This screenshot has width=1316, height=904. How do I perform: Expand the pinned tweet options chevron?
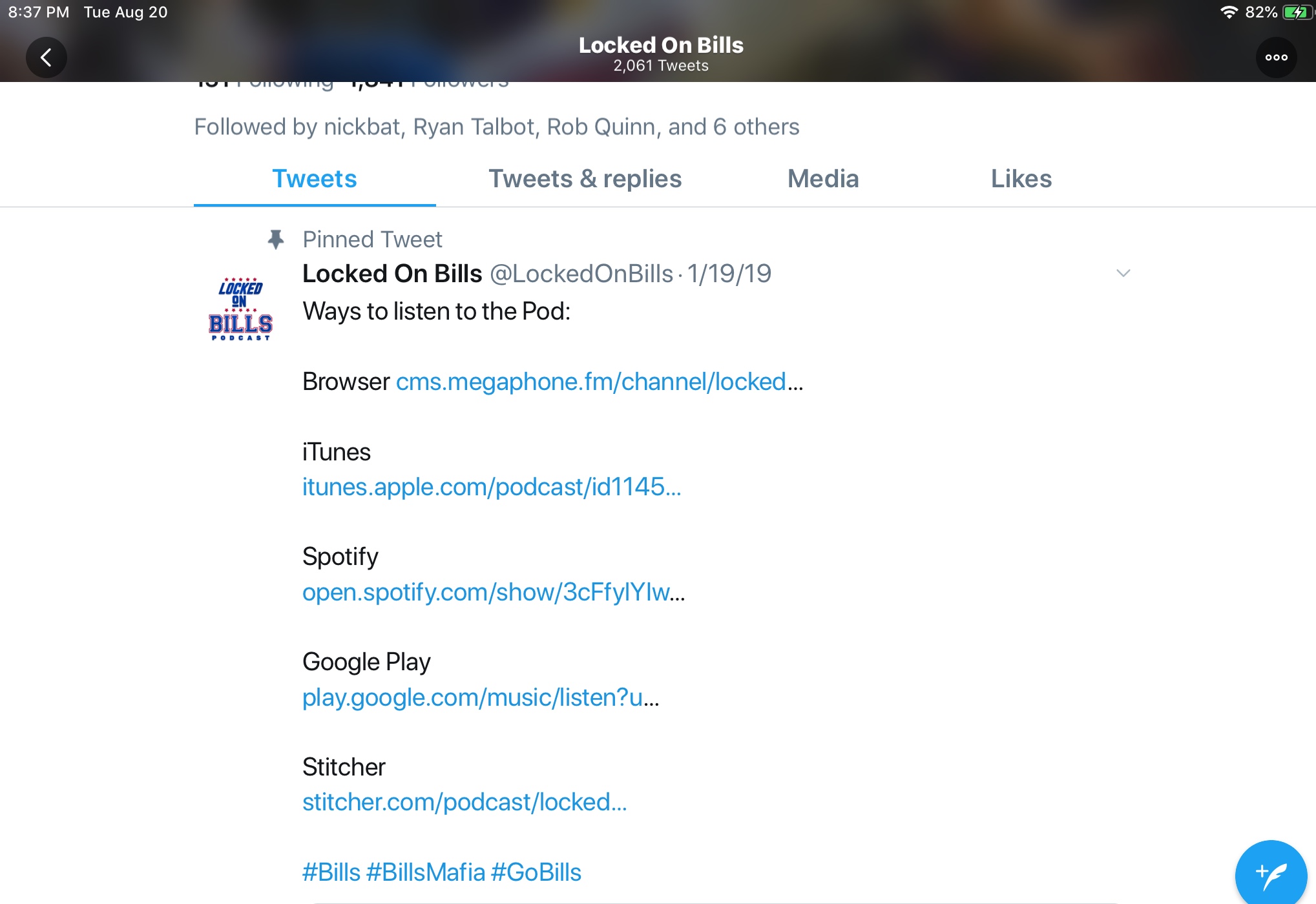click(1123, 273)
